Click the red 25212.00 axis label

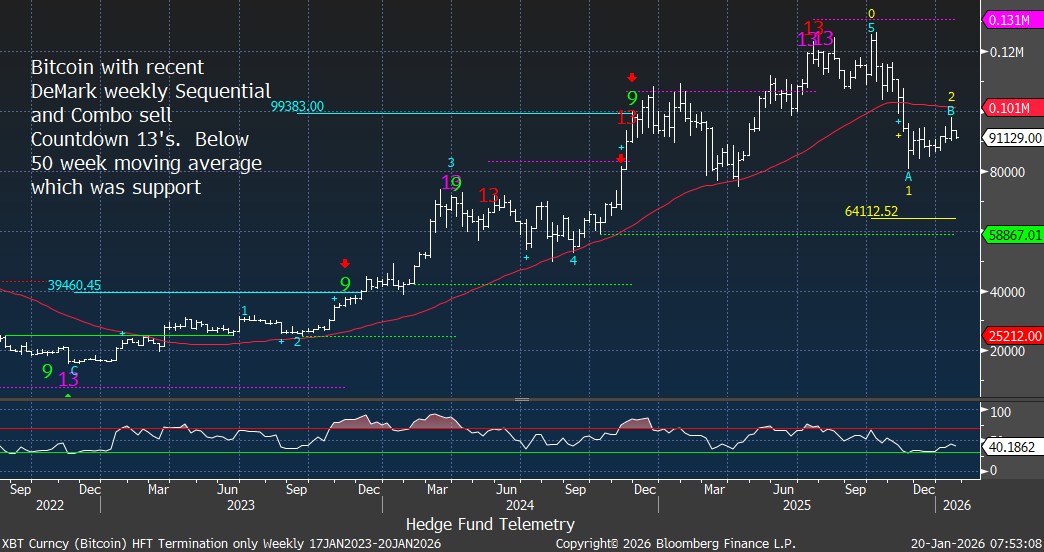(1014, 336)
